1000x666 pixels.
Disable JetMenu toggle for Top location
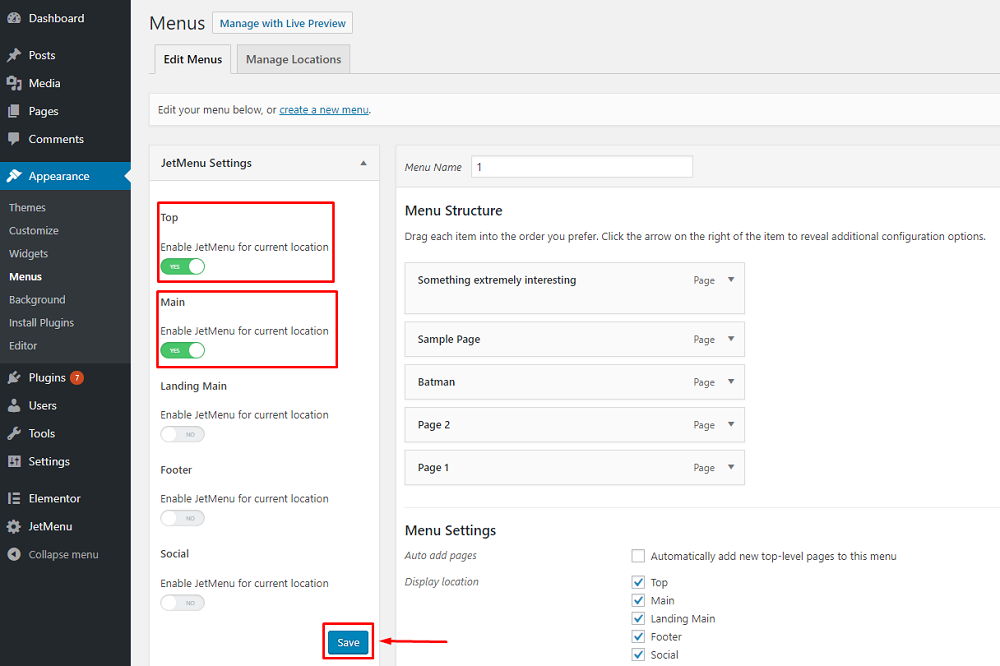(x=182, y=266)
